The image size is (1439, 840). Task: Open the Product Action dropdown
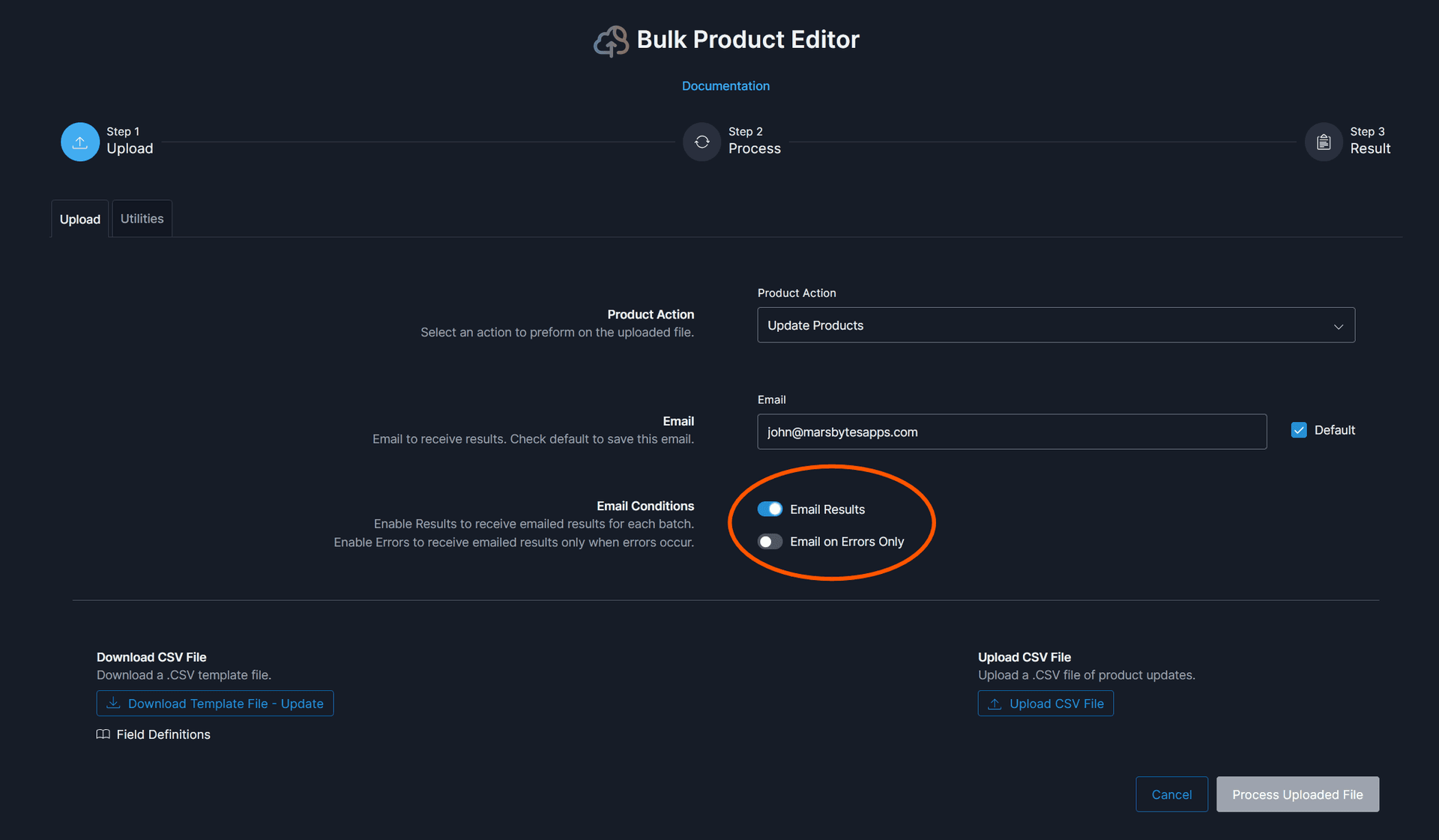[1055, 325]
